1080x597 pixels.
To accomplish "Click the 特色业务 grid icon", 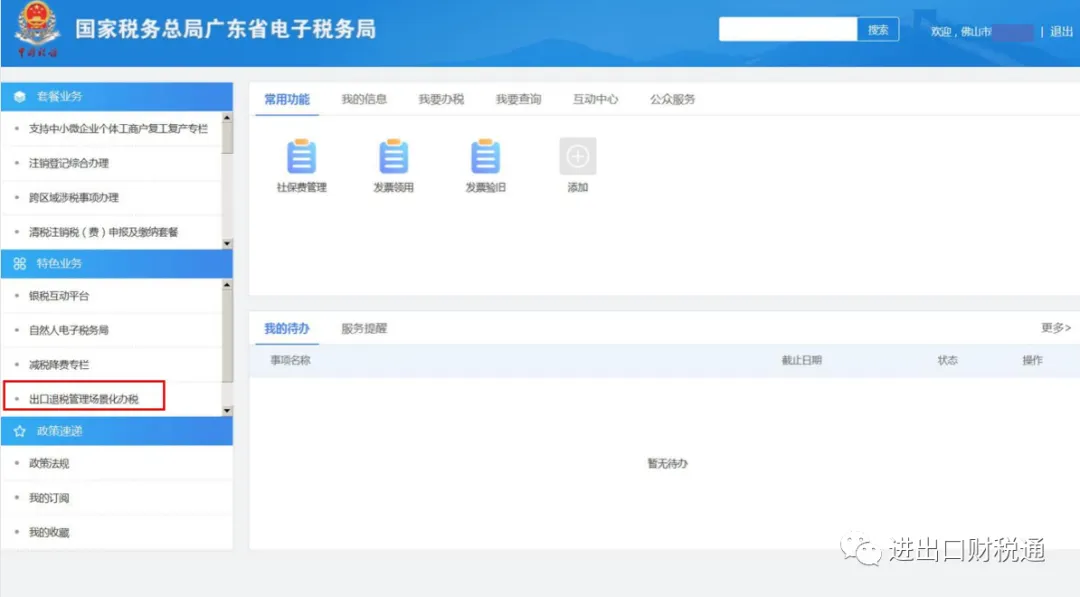I will 20,264.
